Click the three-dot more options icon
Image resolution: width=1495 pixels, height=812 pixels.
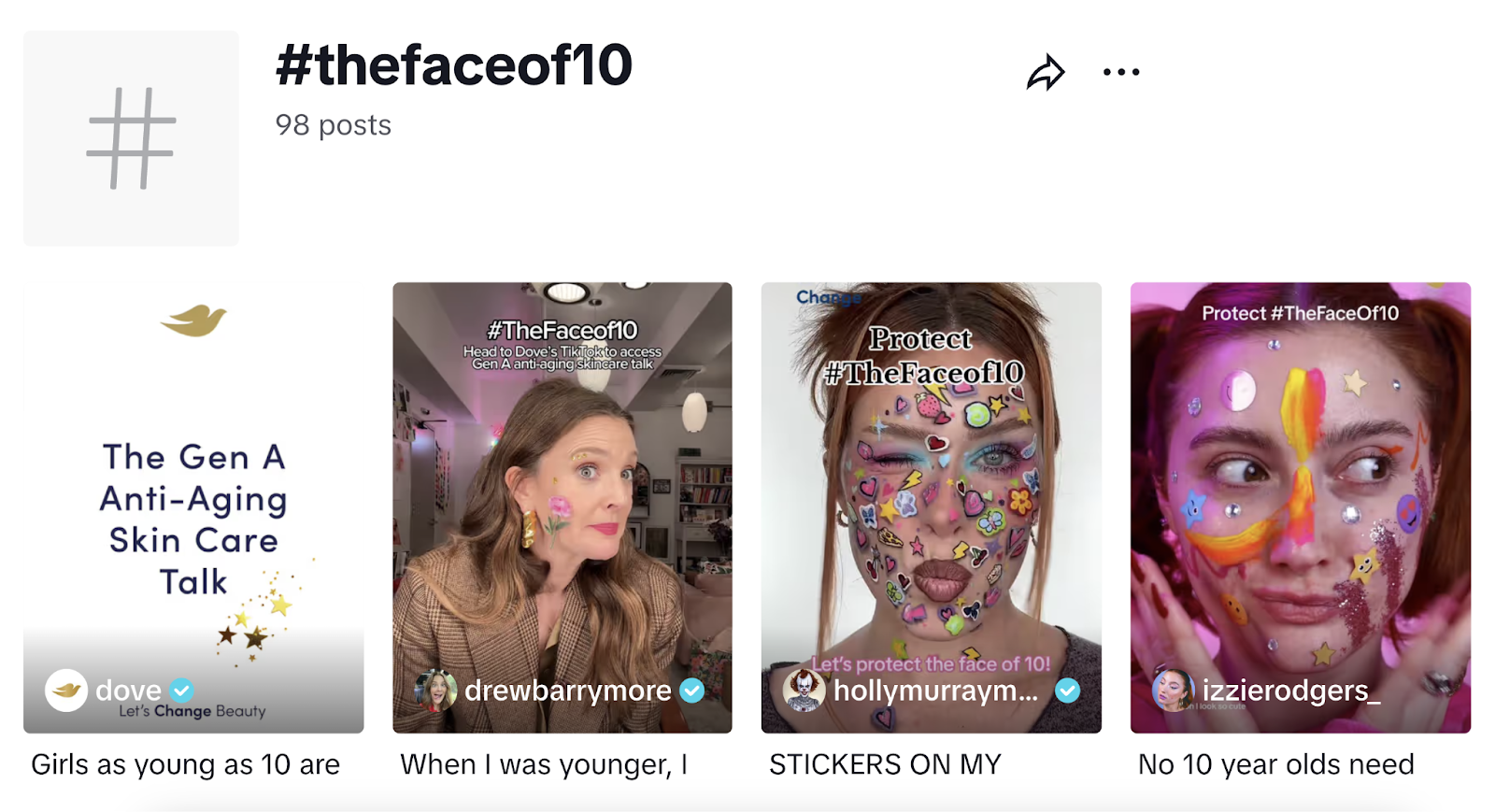1121,70
